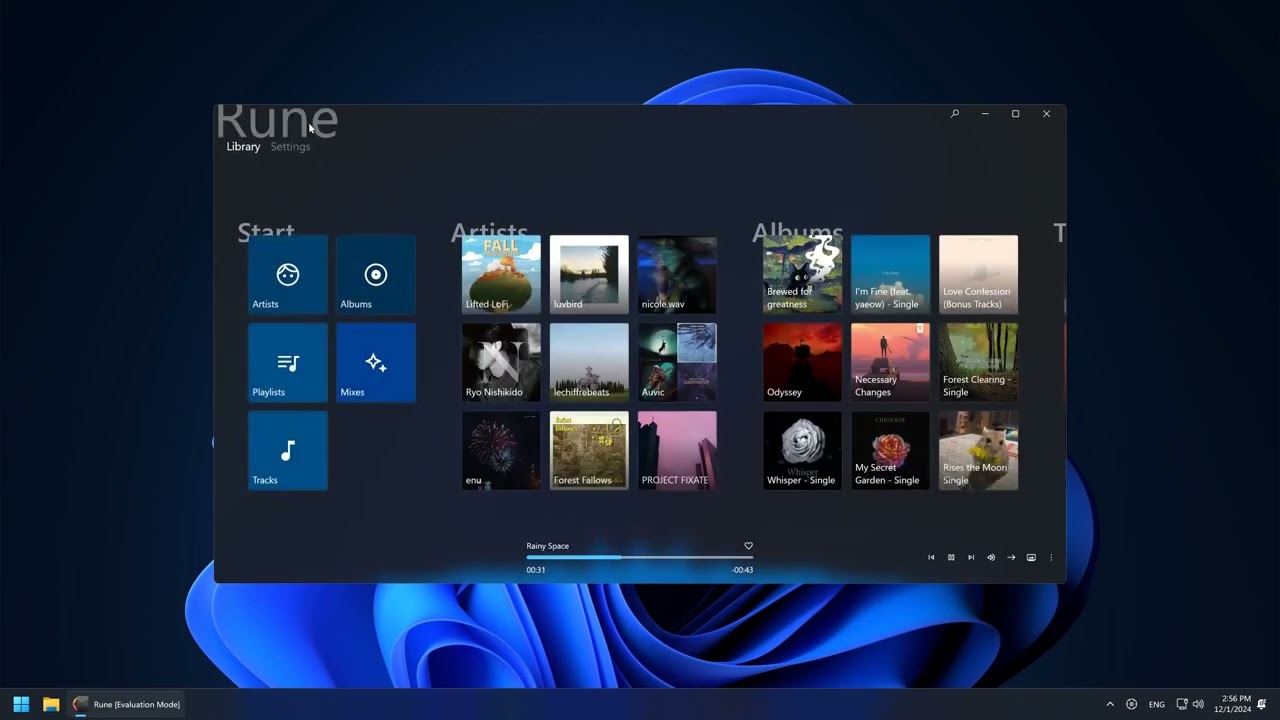The height and width of the screenshot is (720, 1280).
Task: Open the Artists tile in Start
Action: [x=288, y=275]
